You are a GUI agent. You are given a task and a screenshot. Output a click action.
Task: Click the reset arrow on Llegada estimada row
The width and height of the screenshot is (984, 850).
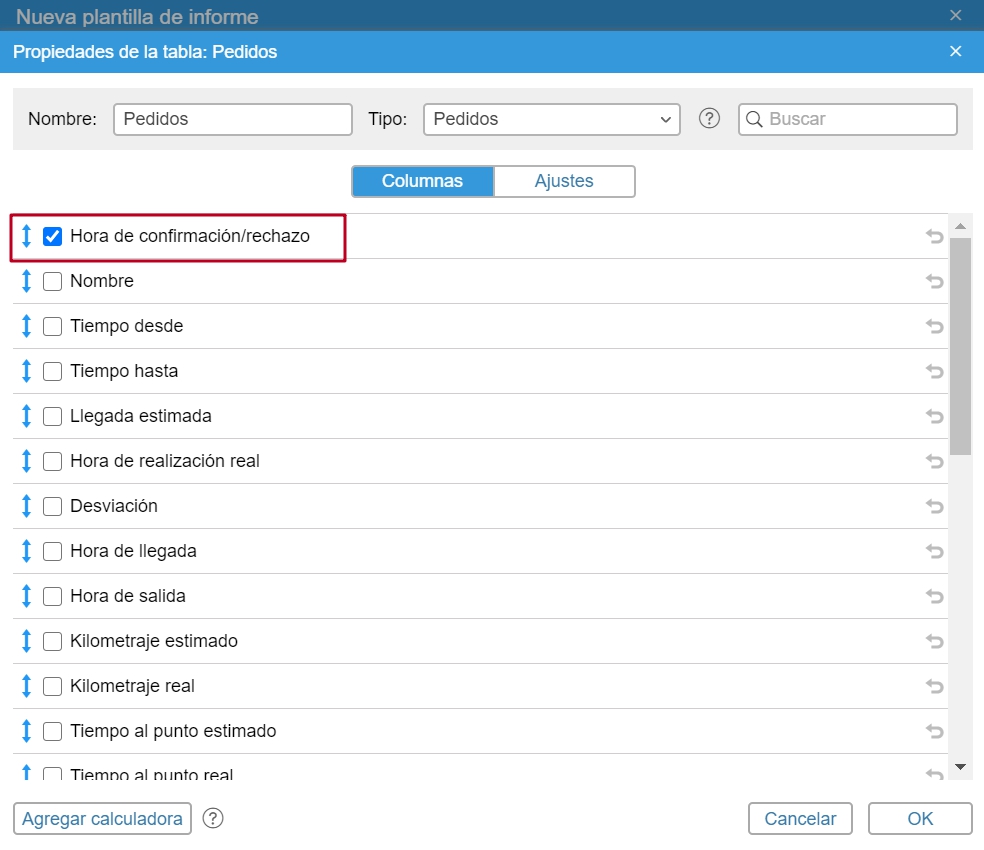[935, 416]
